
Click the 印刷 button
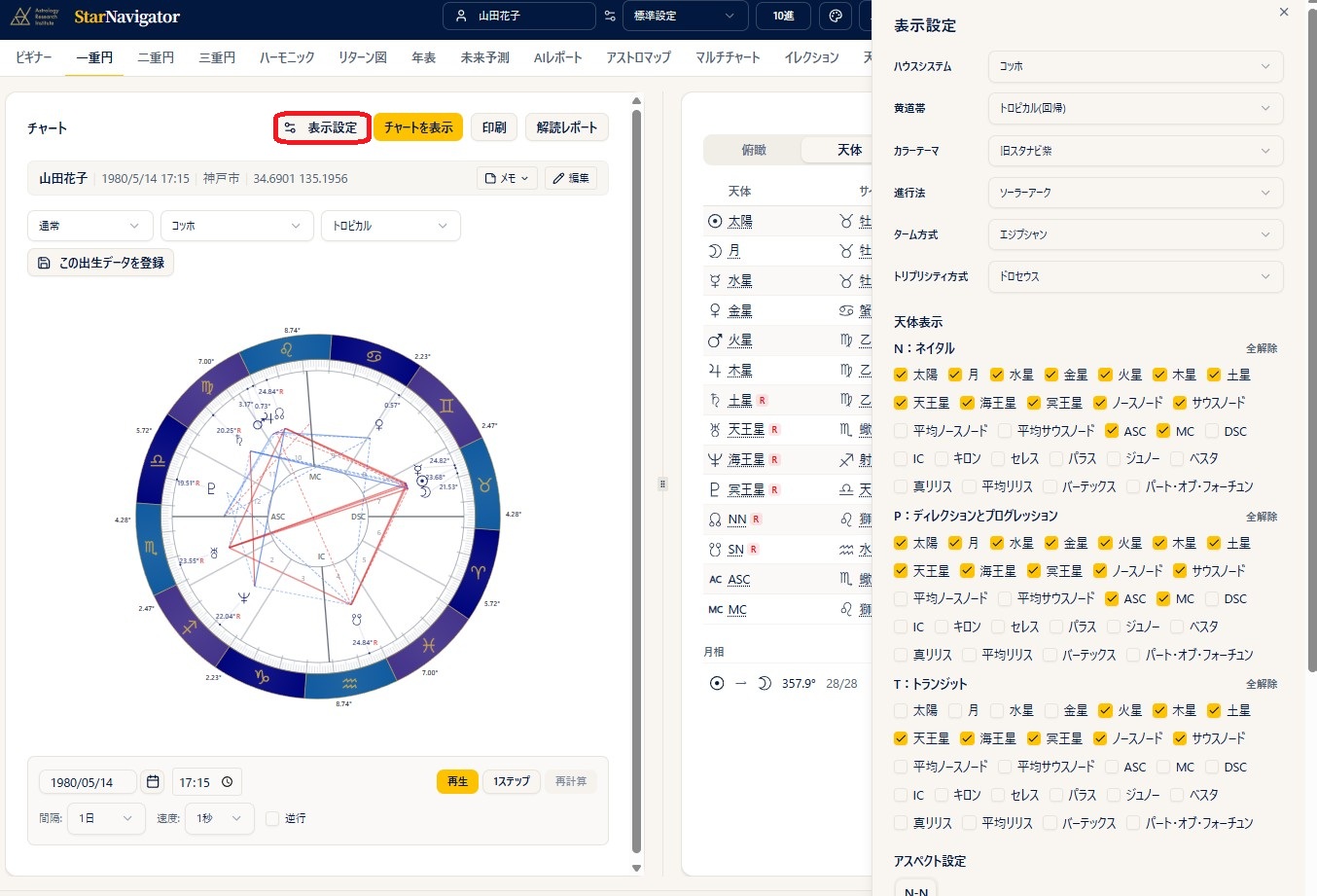[494, 127]
